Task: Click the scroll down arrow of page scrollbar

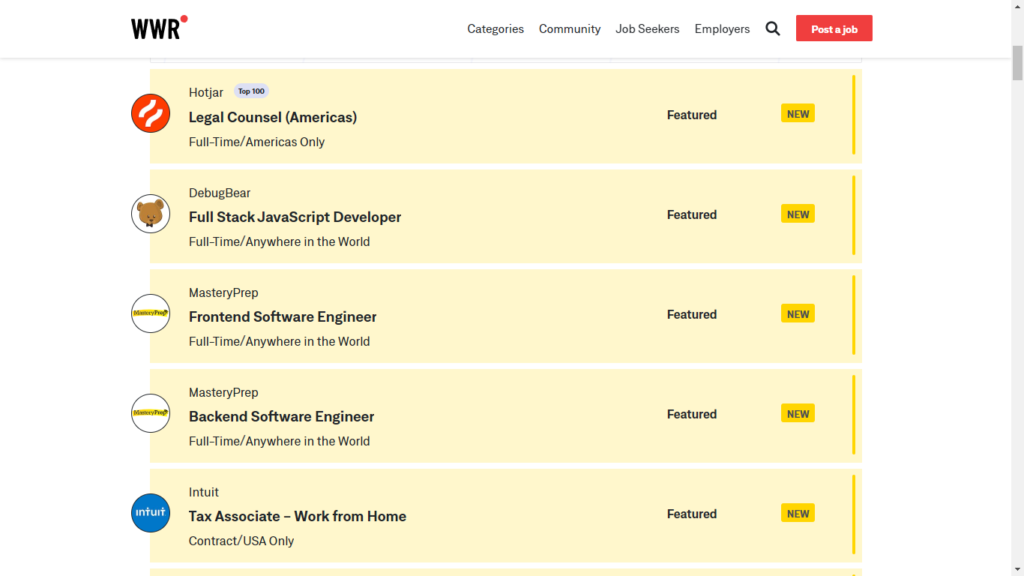Action: 1017,568
